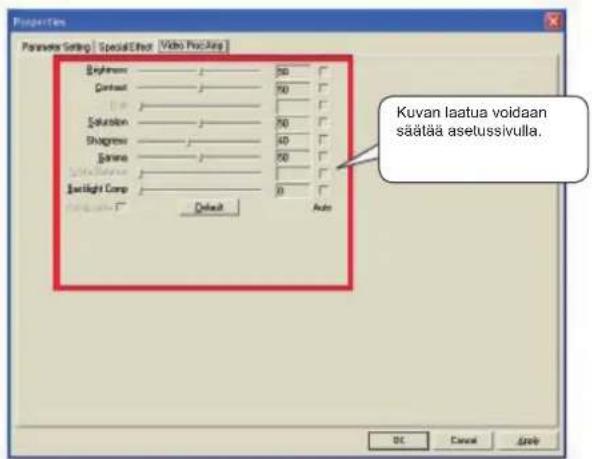Image resolution: width=592 pixels, height=459 pixels.
Task: Click the Saturation slider thumb
Action: click(x=201, y=123)
